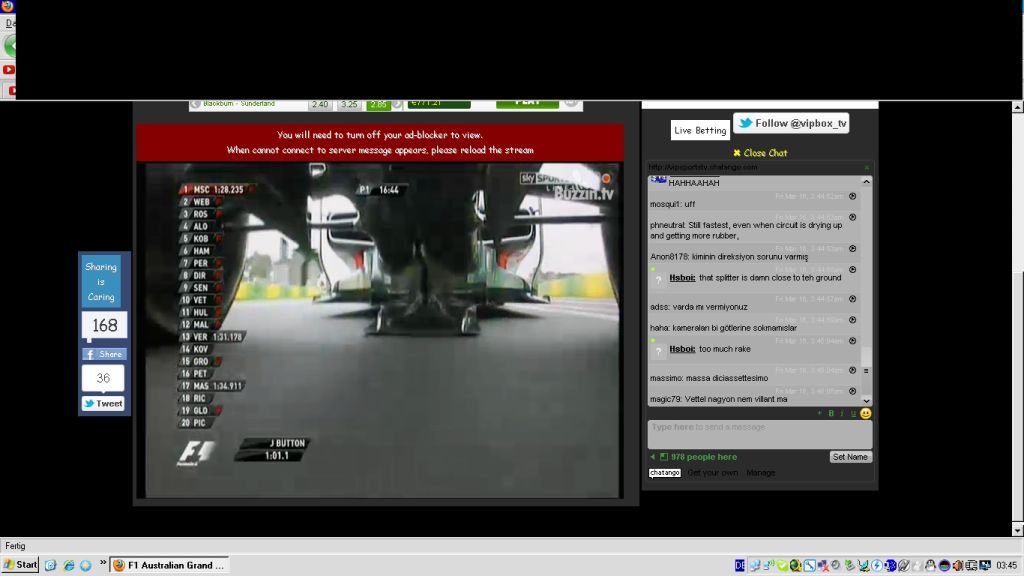Toggle bold text in chat toolbar
The width and height of the screenshot is (1024, 576).
pyautogui.click(x=831, y=413)
